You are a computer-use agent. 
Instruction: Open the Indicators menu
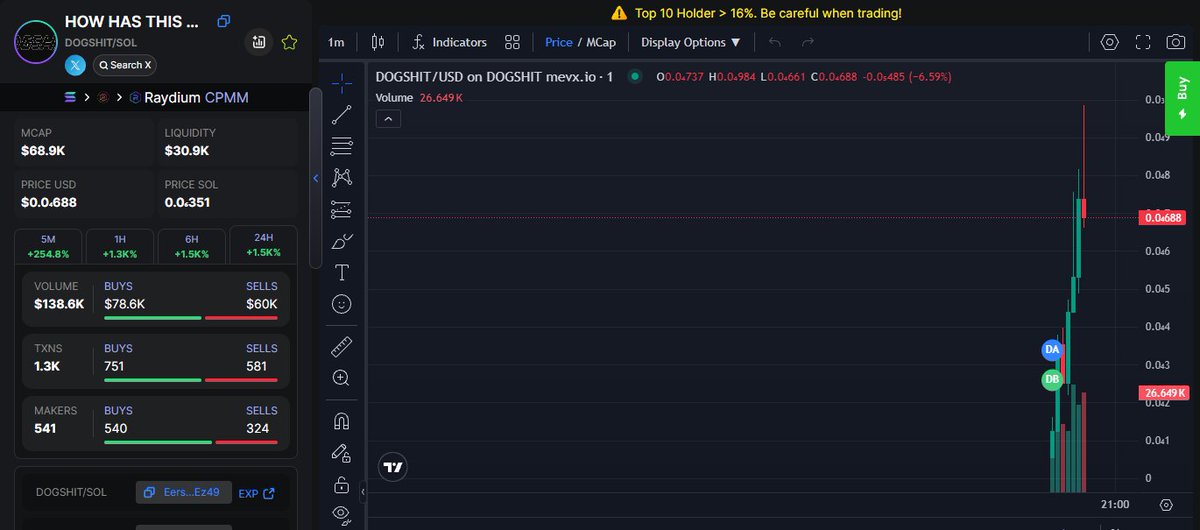tap(449, 42)
